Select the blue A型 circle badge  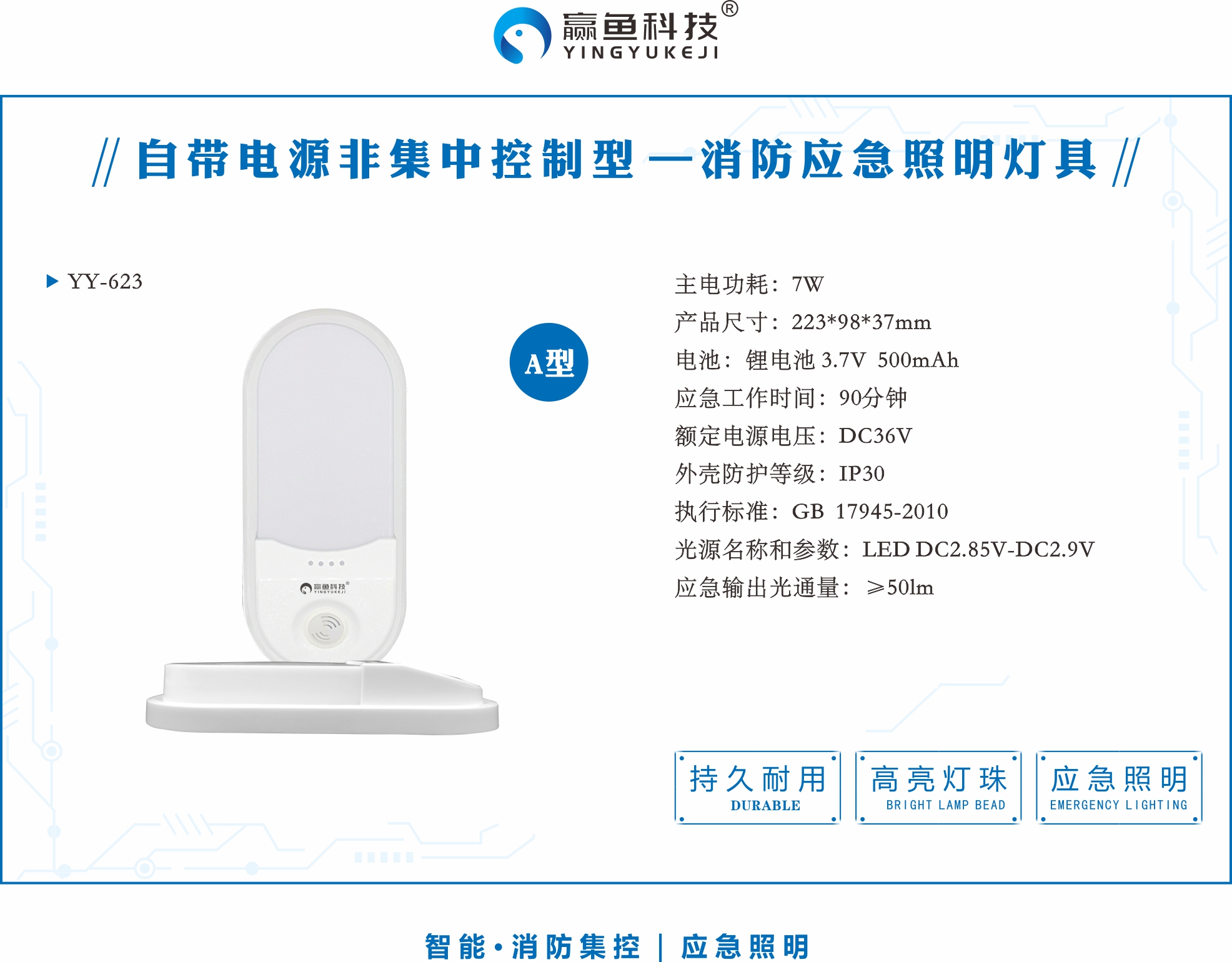coord(549,362)
